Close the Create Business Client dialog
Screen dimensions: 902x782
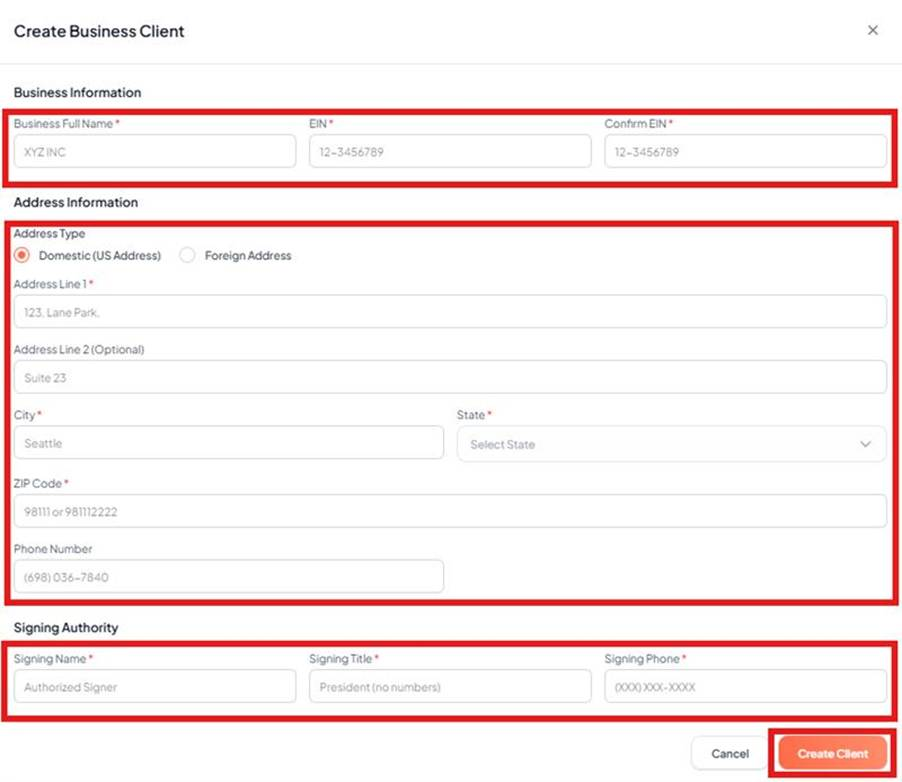pos(872,31)
